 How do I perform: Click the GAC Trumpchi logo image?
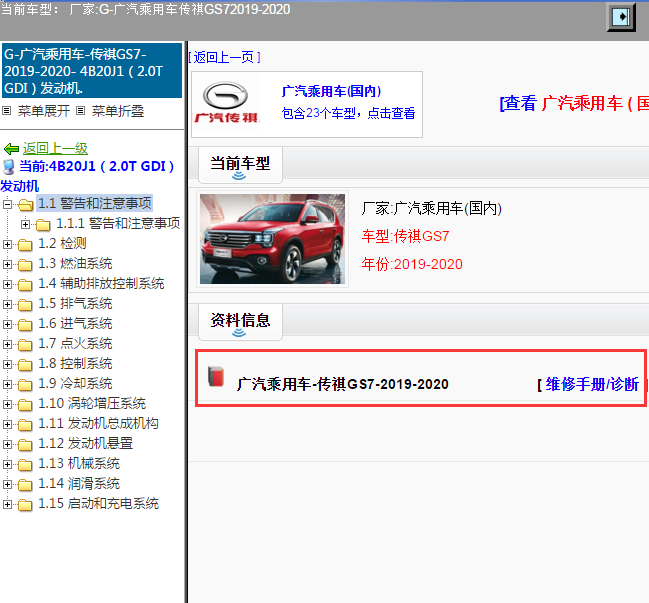[226, 103]
